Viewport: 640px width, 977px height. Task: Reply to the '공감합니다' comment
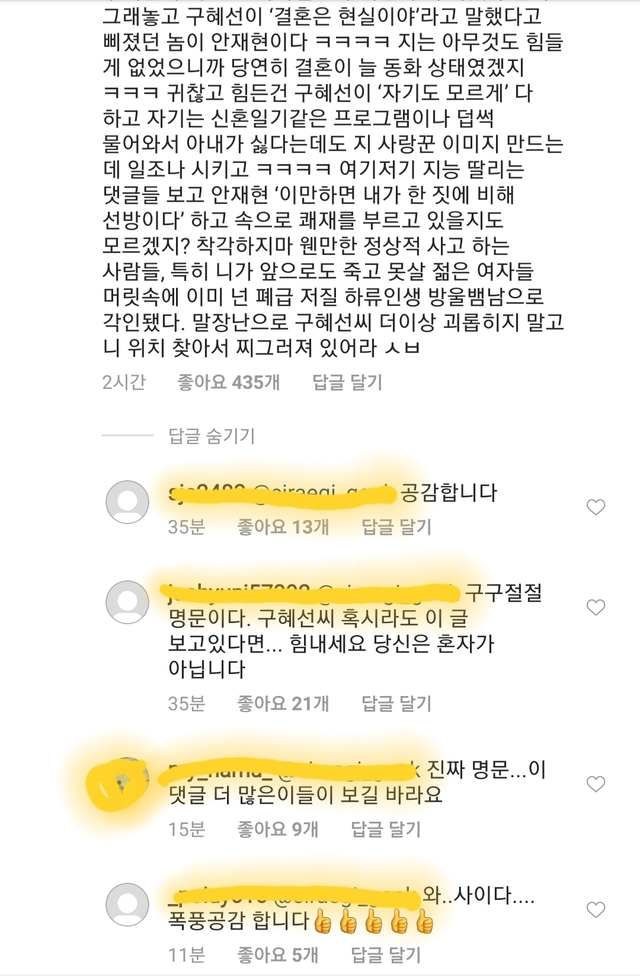(396, 527)
